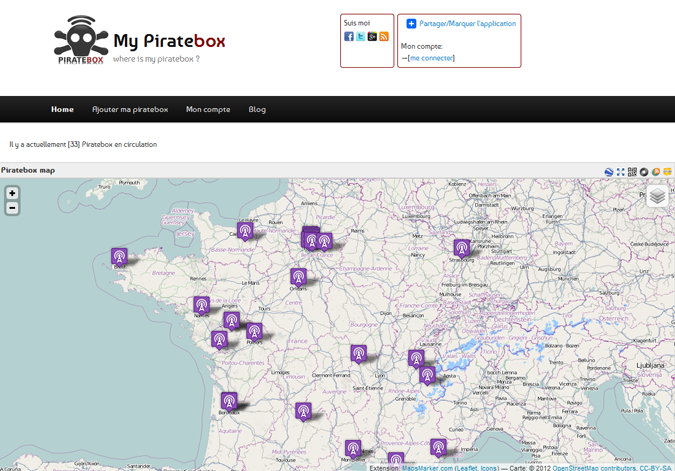Viewport: 675px width, 471px height.
Task: Open the Google Plus profile icon
Action: click(372, 37)
